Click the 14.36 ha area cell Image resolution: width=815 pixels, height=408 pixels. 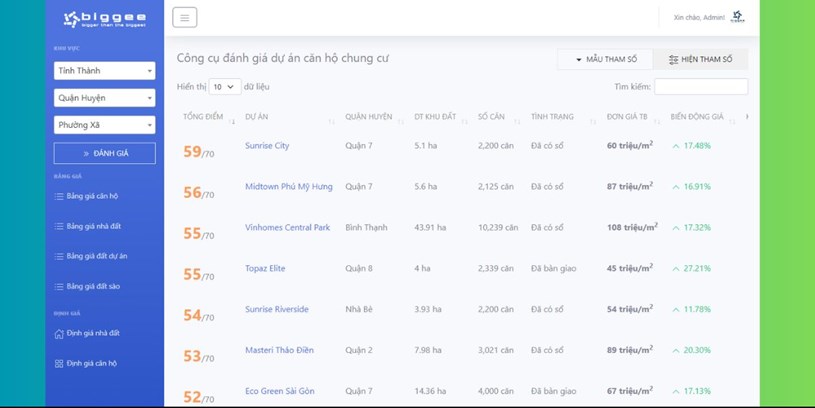(x=430, y=391)
